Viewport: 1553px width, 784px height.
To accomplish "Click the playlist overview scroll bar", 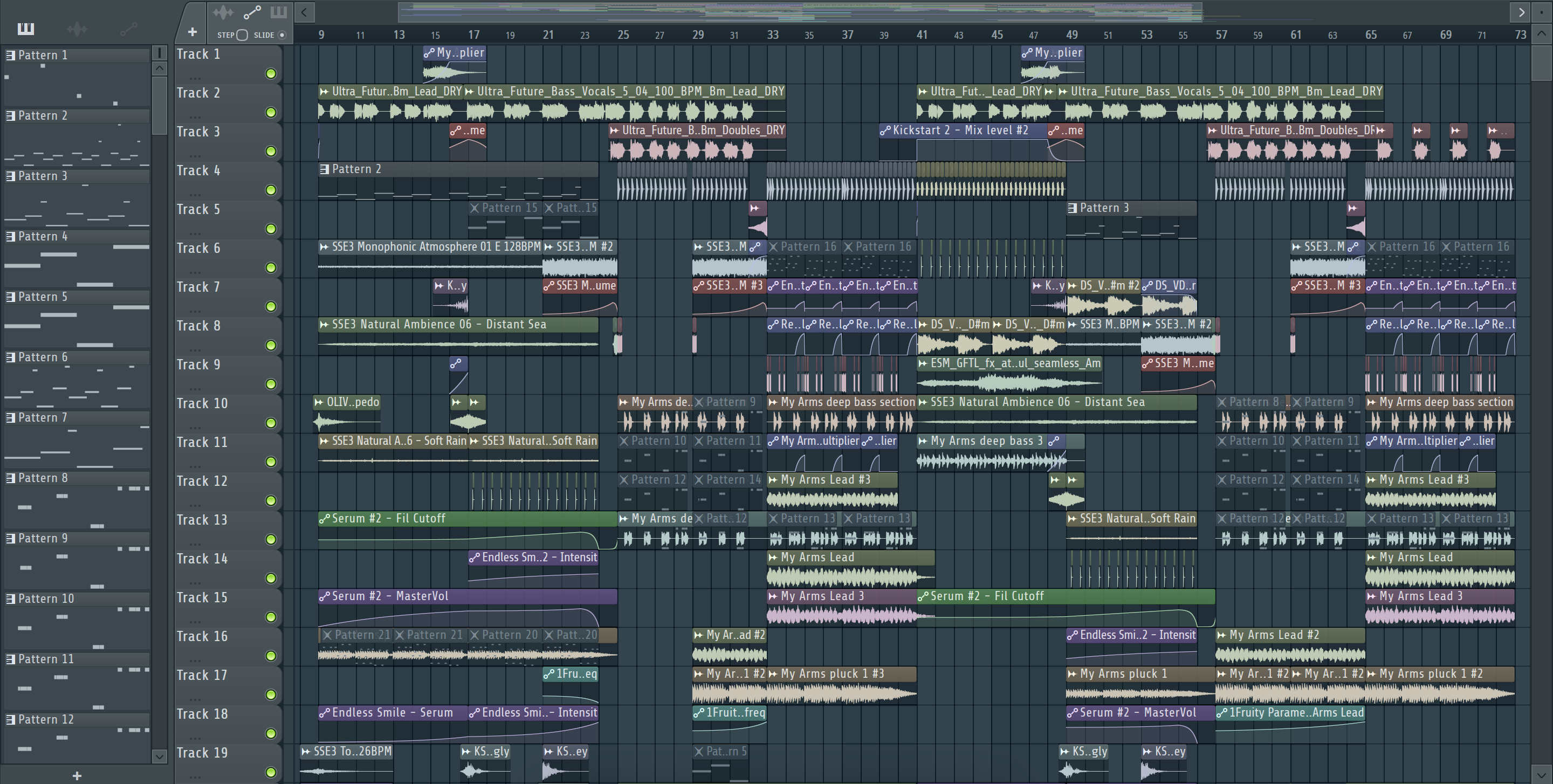I will coord(800,11).
